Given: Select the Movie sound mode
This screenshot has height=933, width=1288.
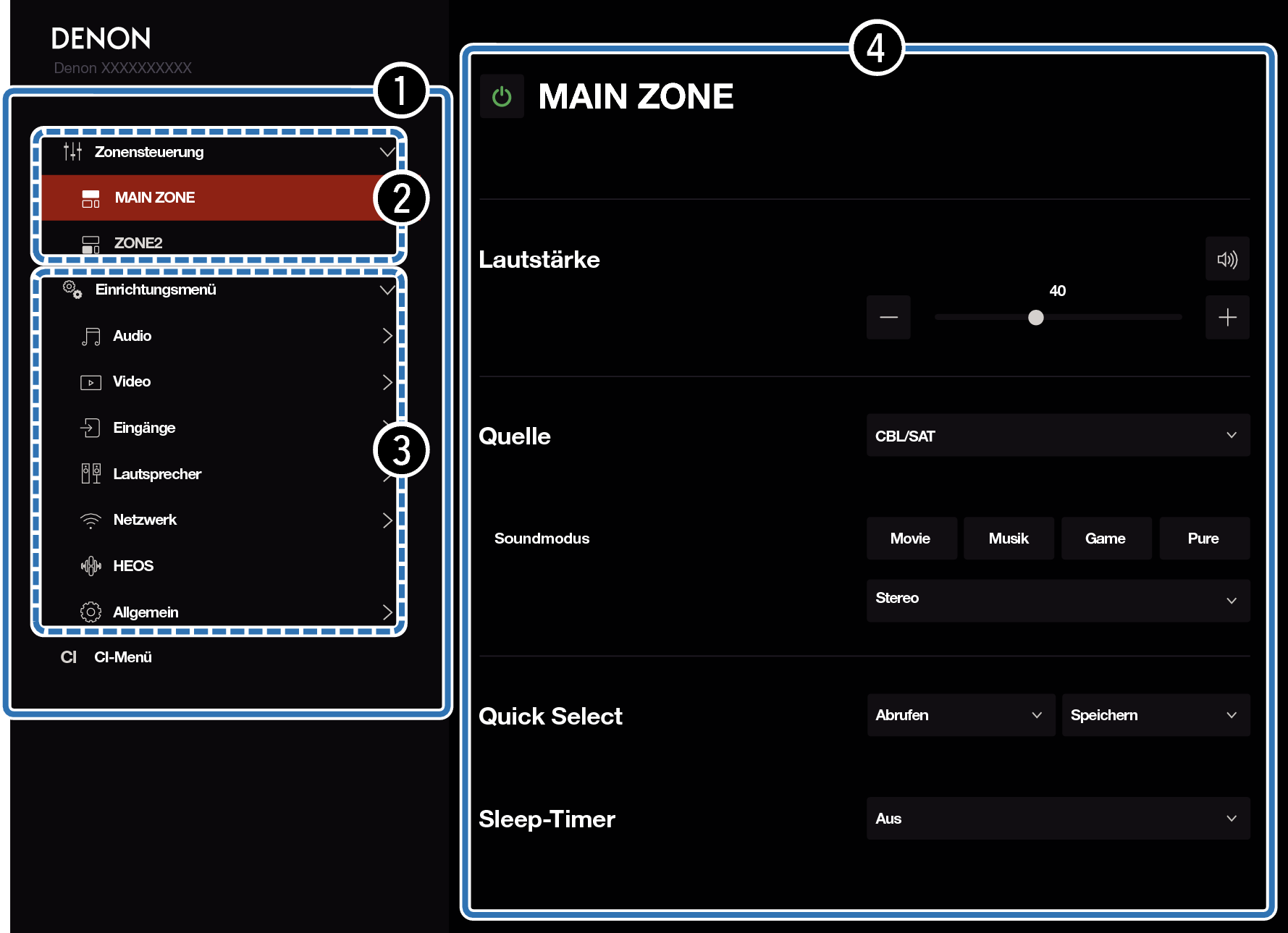Looking at the screenshot, I should coord(911,539).
